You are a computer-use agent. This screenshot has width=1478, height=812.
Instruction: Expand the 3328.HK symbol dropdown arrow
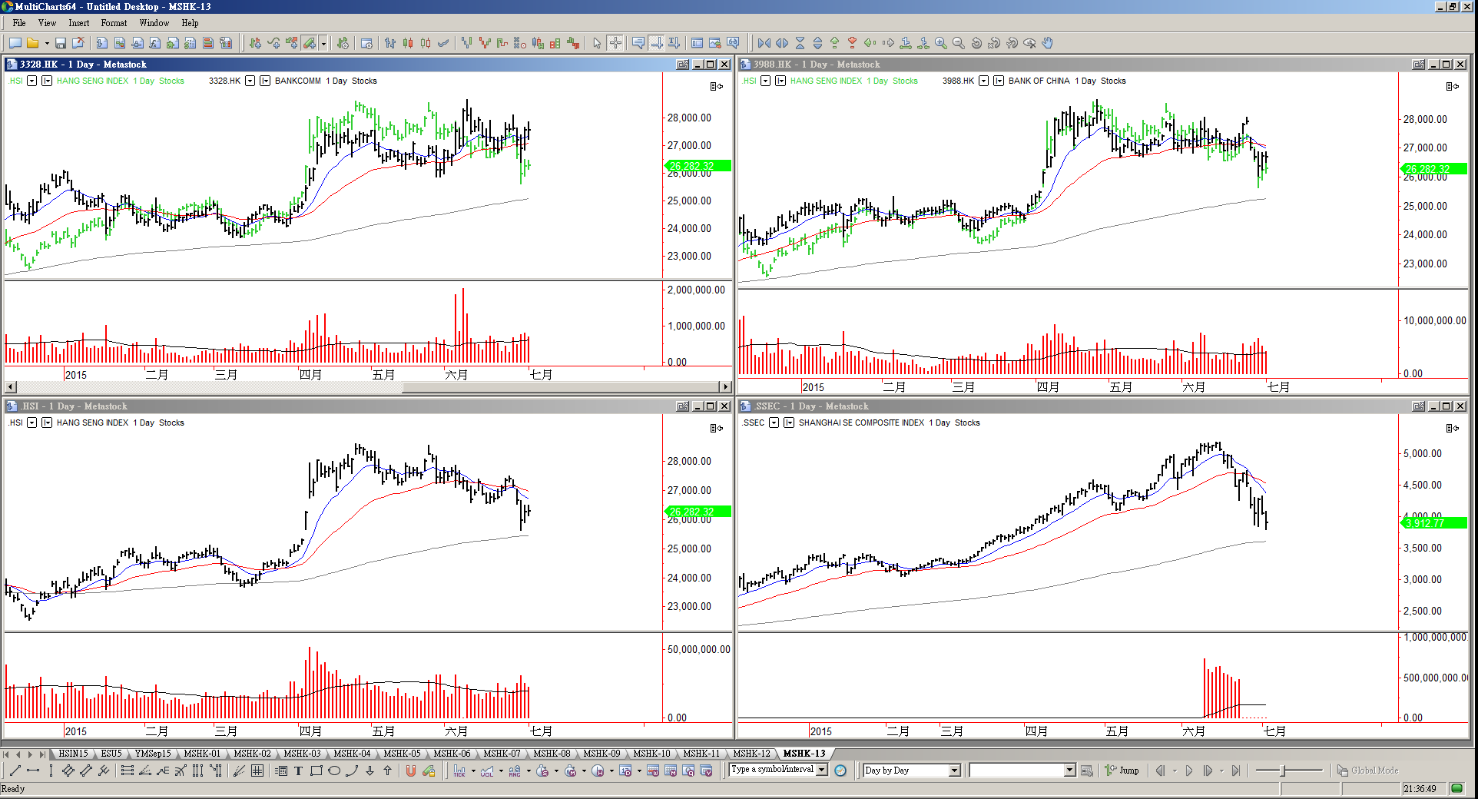(x=250, y=81)
